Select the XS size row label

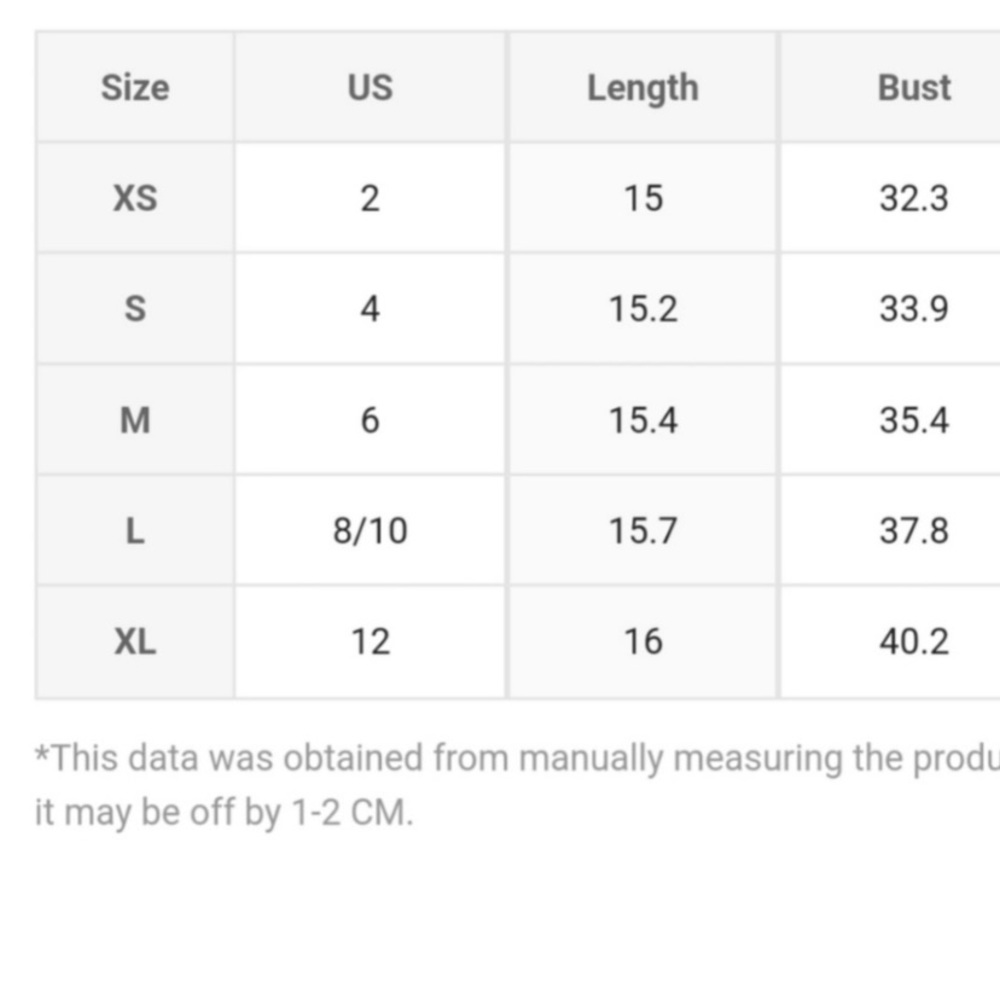click(x=135, y=198)
